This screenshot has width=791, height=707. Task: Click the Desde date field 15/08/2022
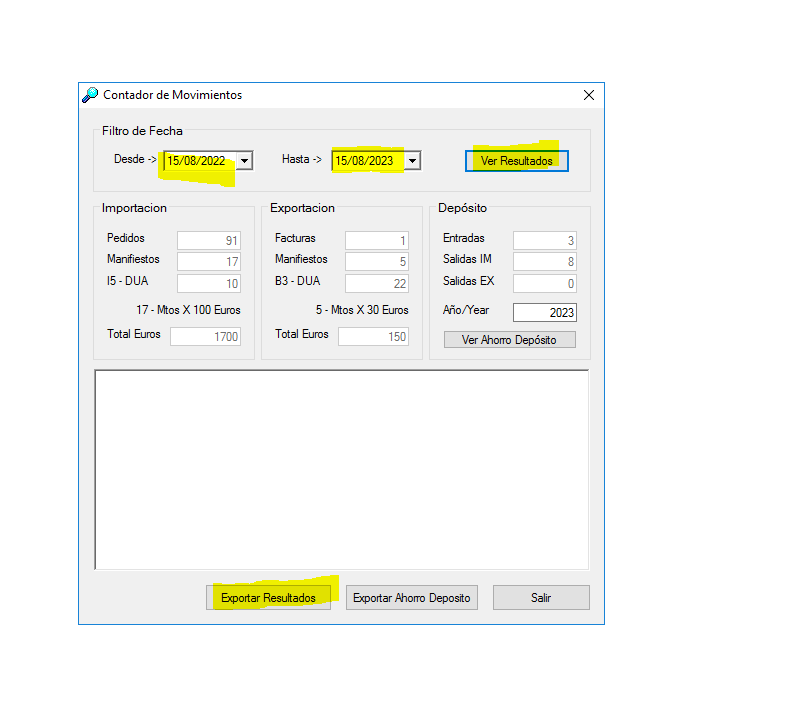(199, 160)
